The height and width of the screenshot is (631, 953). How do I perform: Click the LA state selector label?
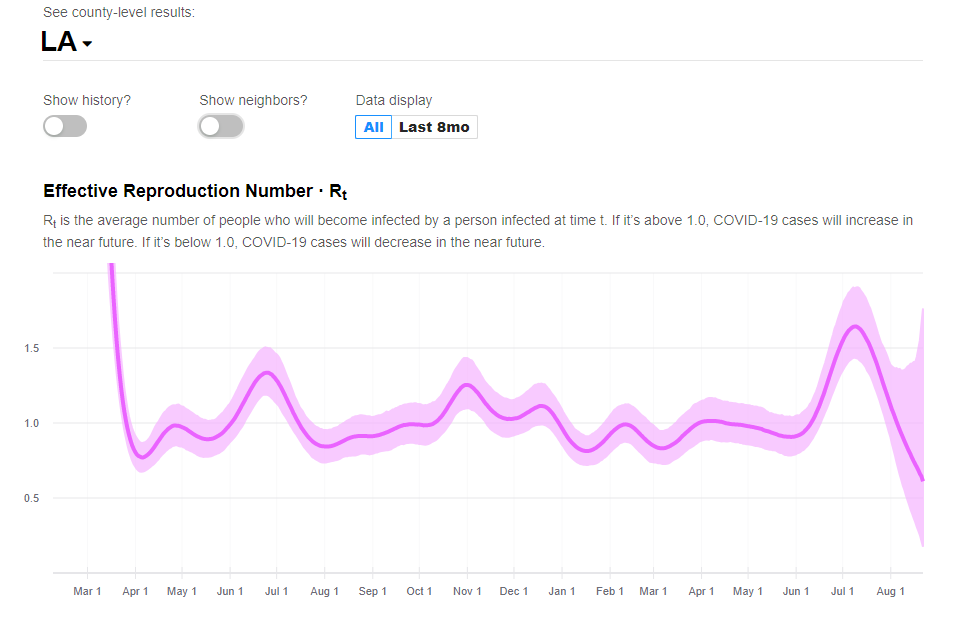(x=59, y=42)
